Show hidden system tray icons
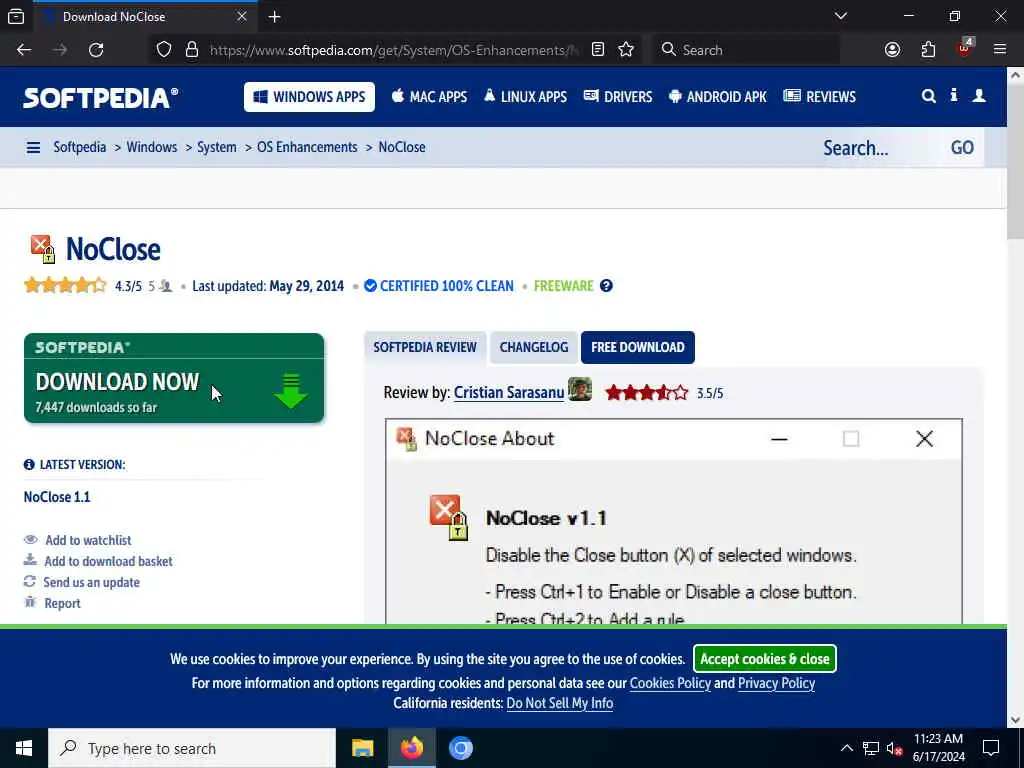This screenshot has width=1024, height=768. click(846, 748)
